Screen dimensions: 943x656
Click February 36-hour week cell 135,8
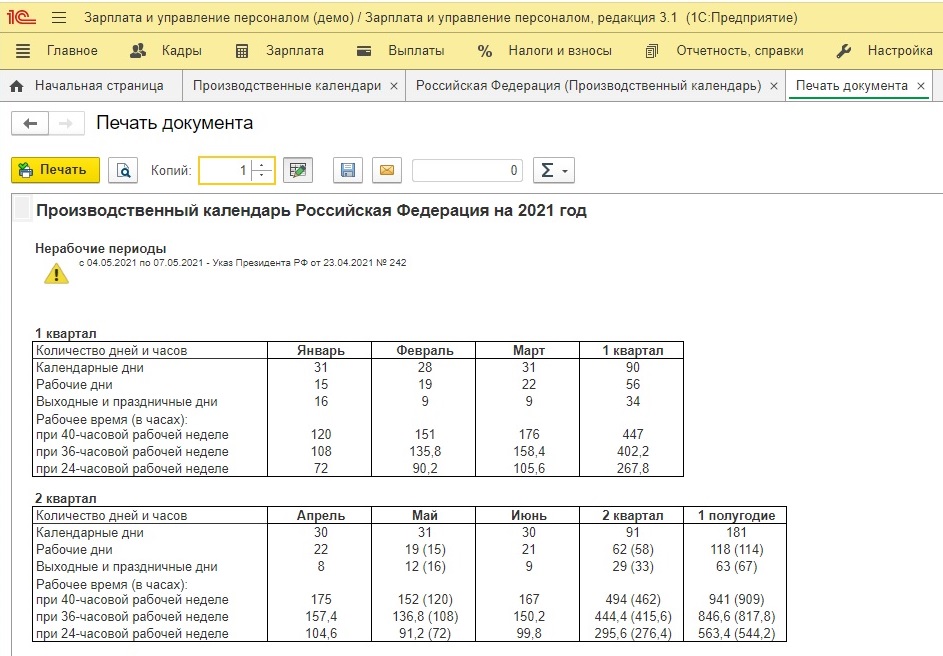tap(425, 452)
